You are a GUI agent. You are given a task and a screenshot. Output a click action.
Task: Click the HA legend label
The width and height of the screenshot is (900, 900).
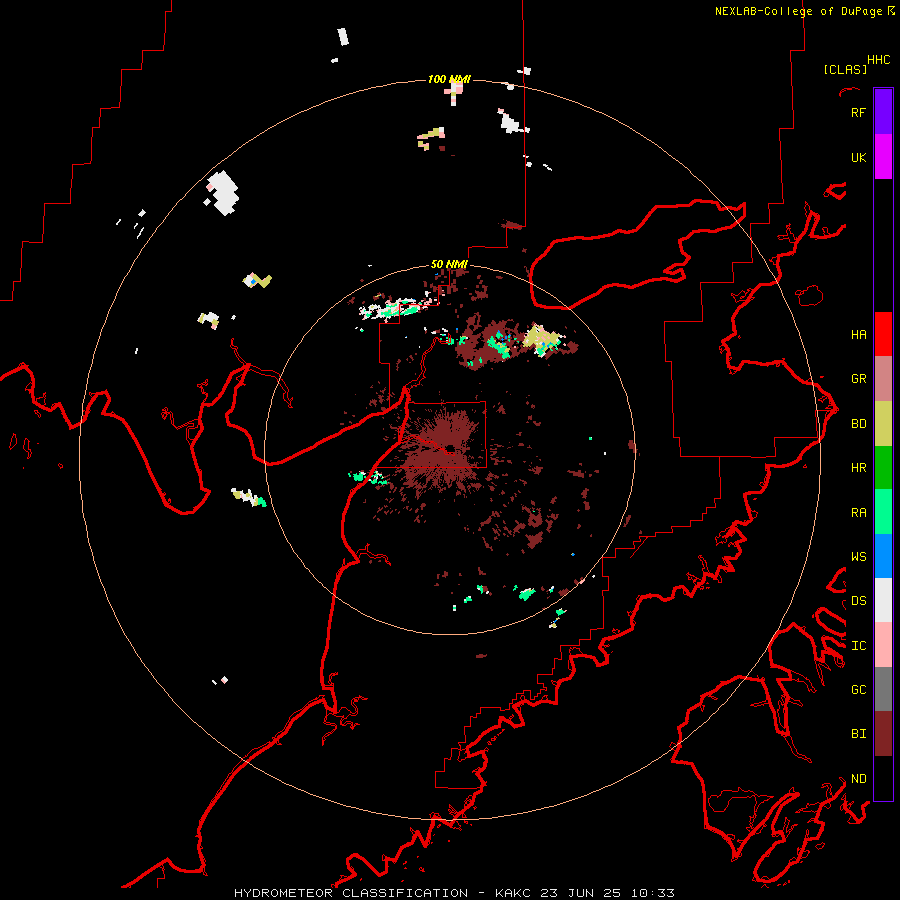tap(858, 335)
